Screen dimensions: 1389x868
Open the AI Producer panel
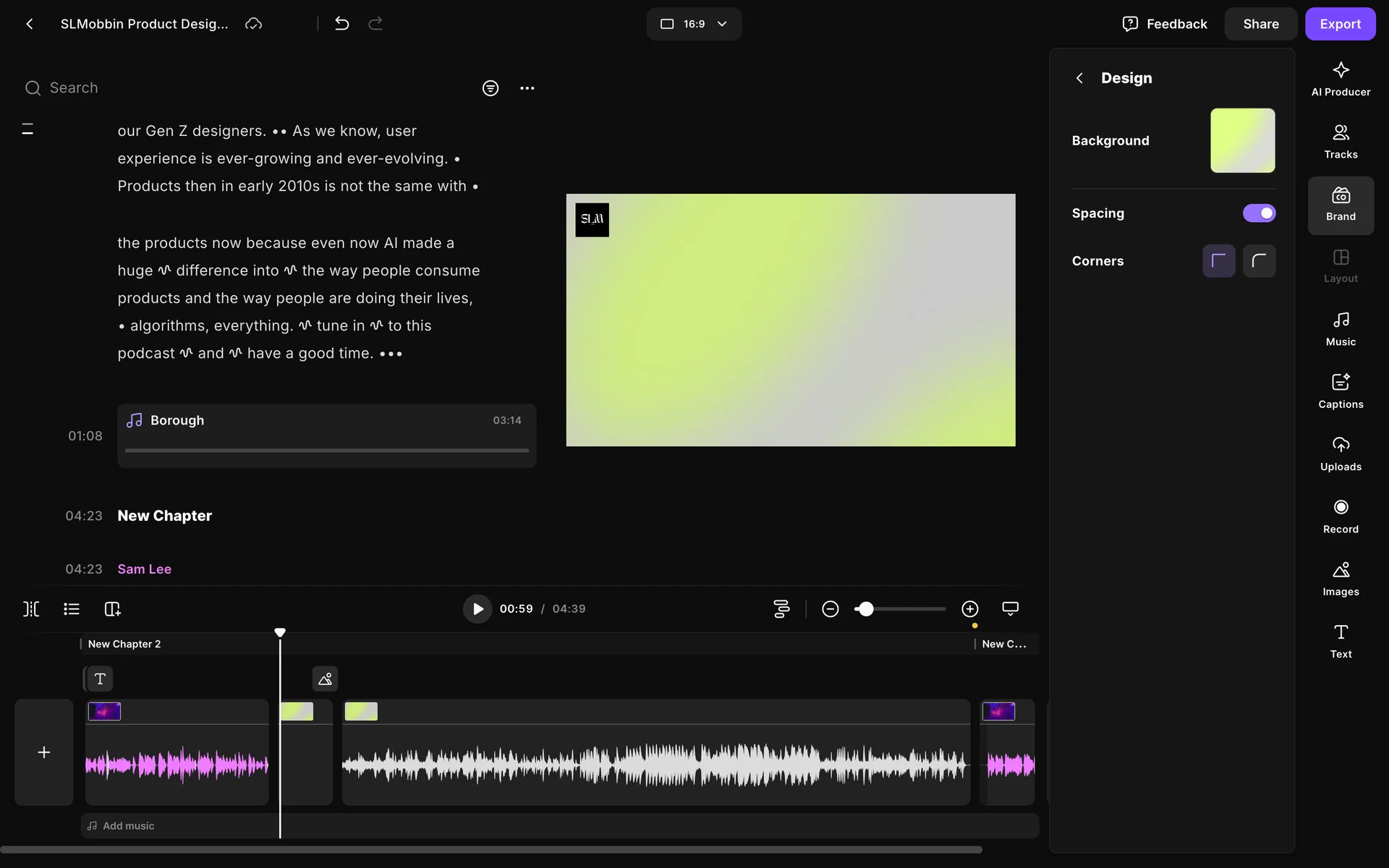[x=1340, y=79]
